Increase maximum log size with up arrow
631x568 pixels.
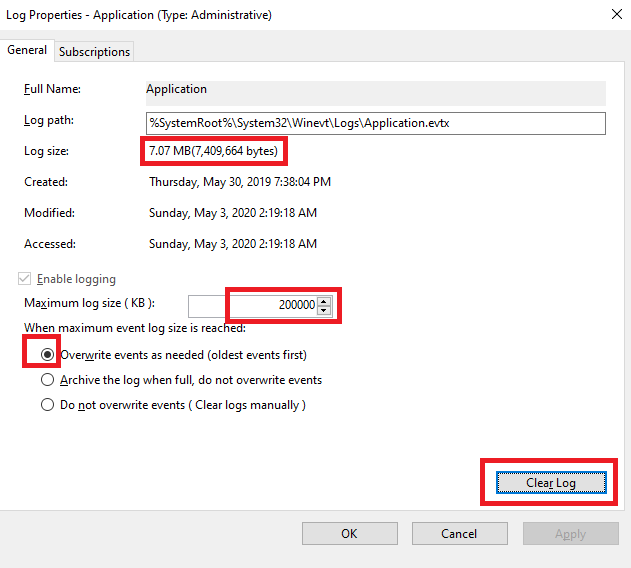point(324,301)
